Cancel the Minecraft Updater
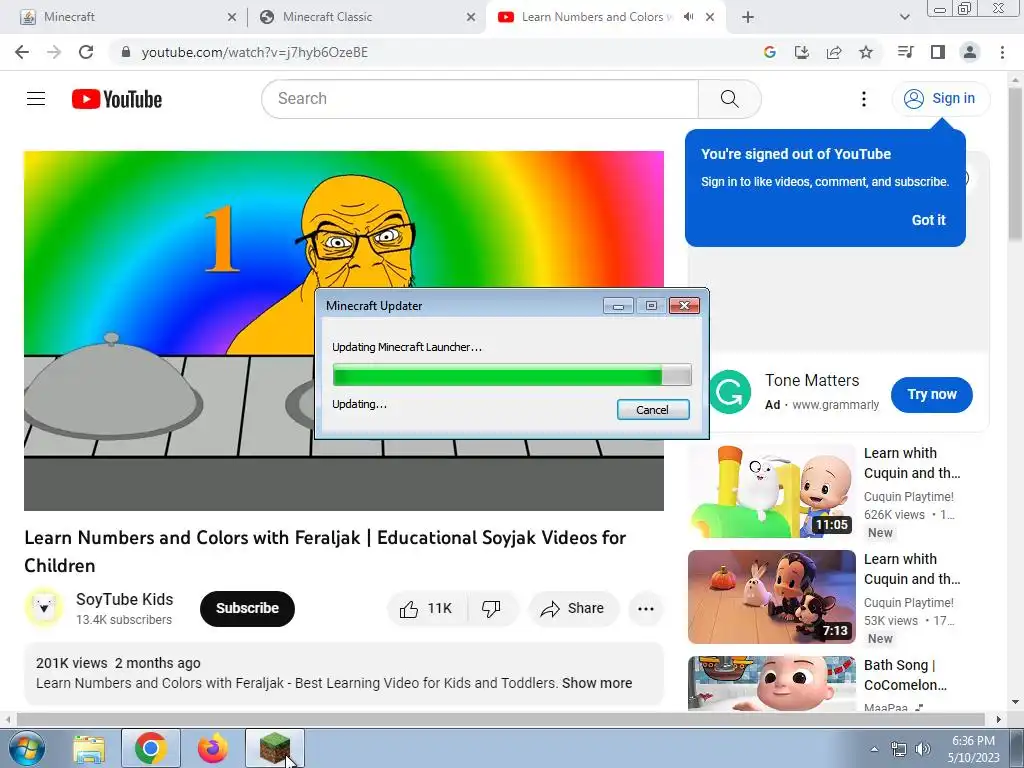 point(653,409)
